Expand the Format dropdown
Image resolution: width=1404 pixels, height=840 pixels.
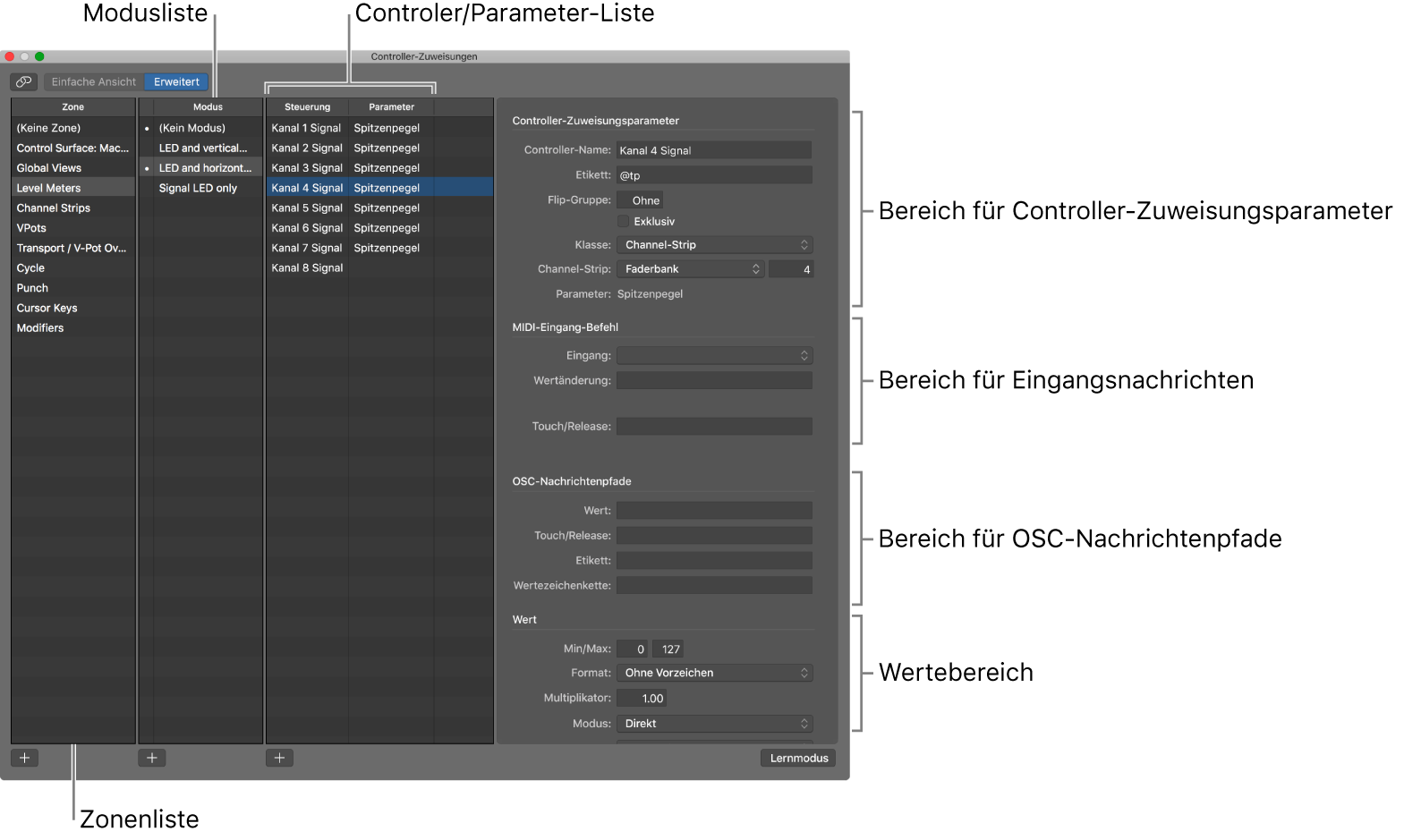pyautogui.click(x=714, y=673)
